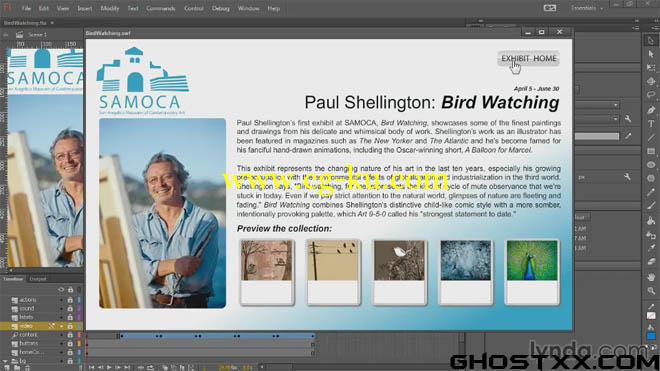
Task: Select the Text tool
Action: coord(651,124)
